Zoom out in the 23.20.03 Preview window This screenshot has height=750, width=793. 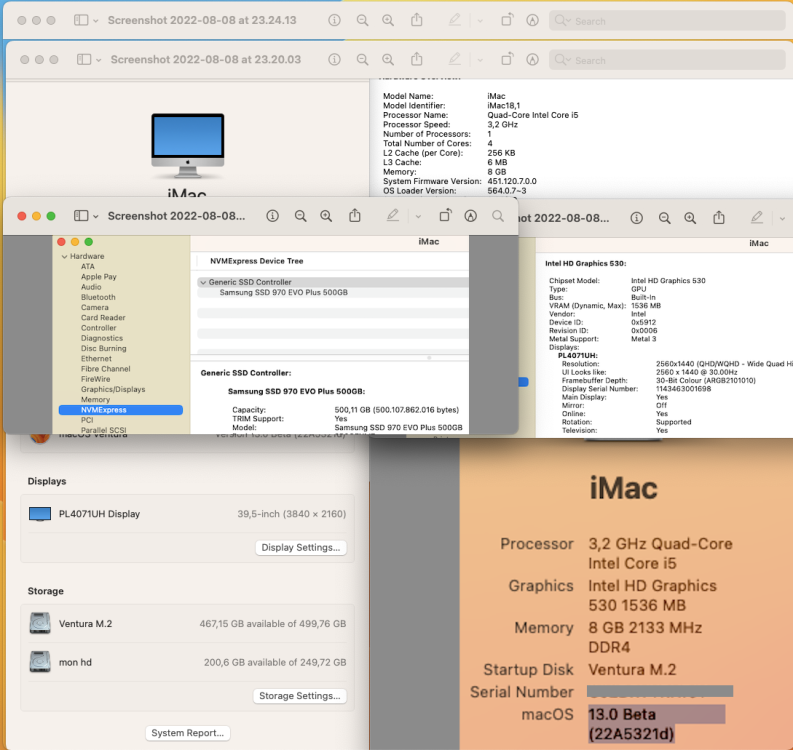[362, 60]
